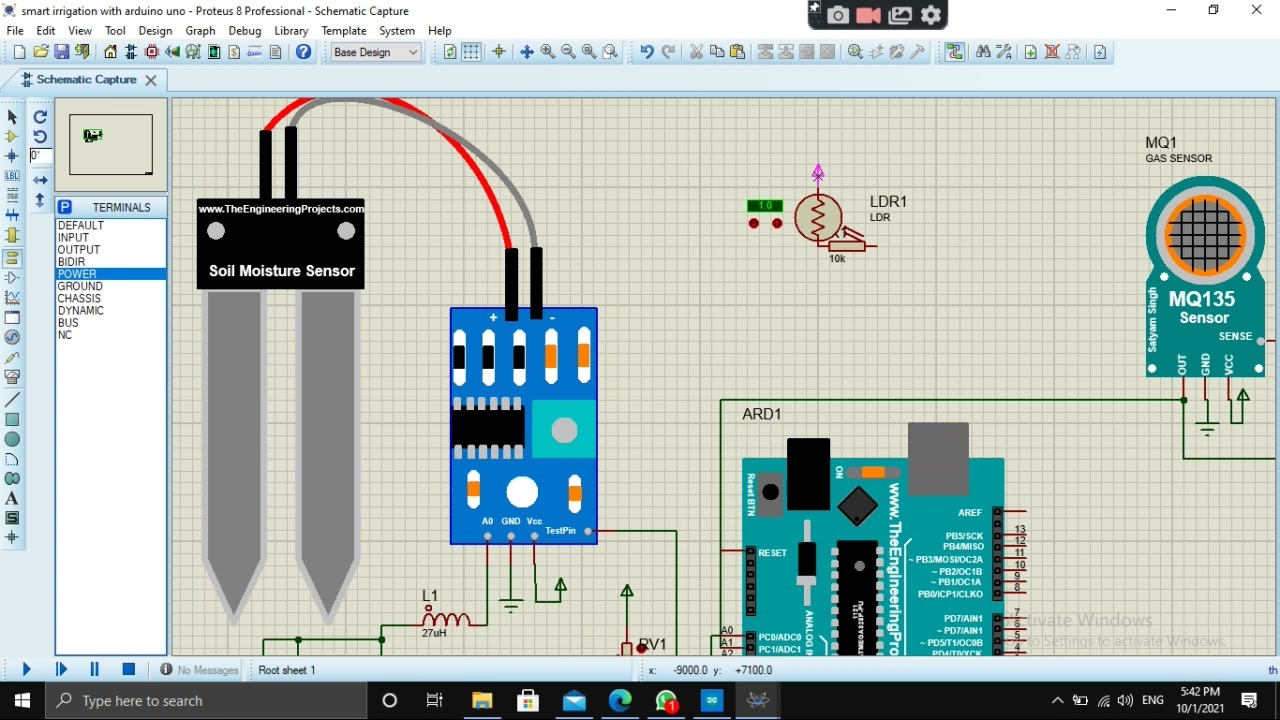The width and height of the screenshot is (1280, 720).
Task: Toggle the grid display icon
Action: pyautogui.click(x=471, y=52)
